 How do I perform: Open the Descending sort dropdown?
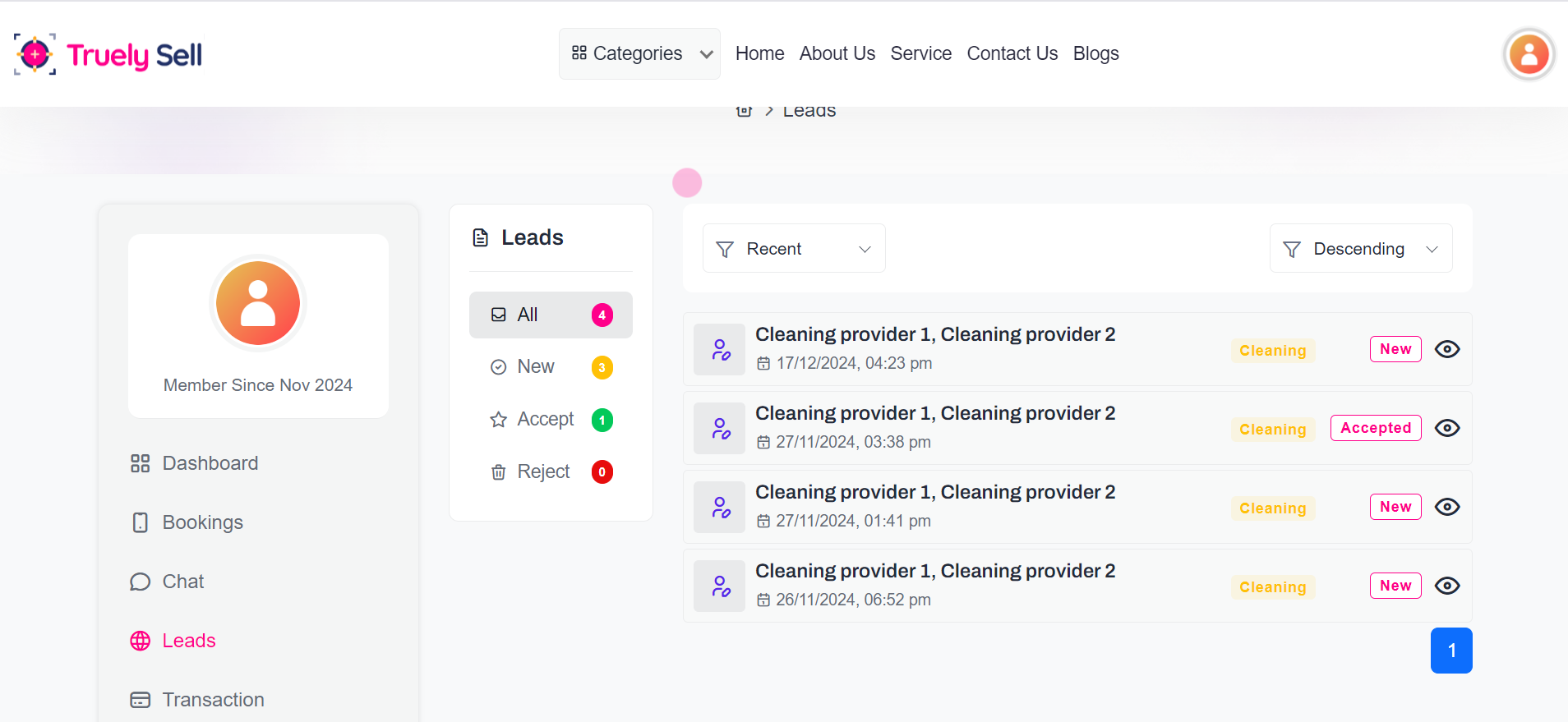tap(1360, 249)
